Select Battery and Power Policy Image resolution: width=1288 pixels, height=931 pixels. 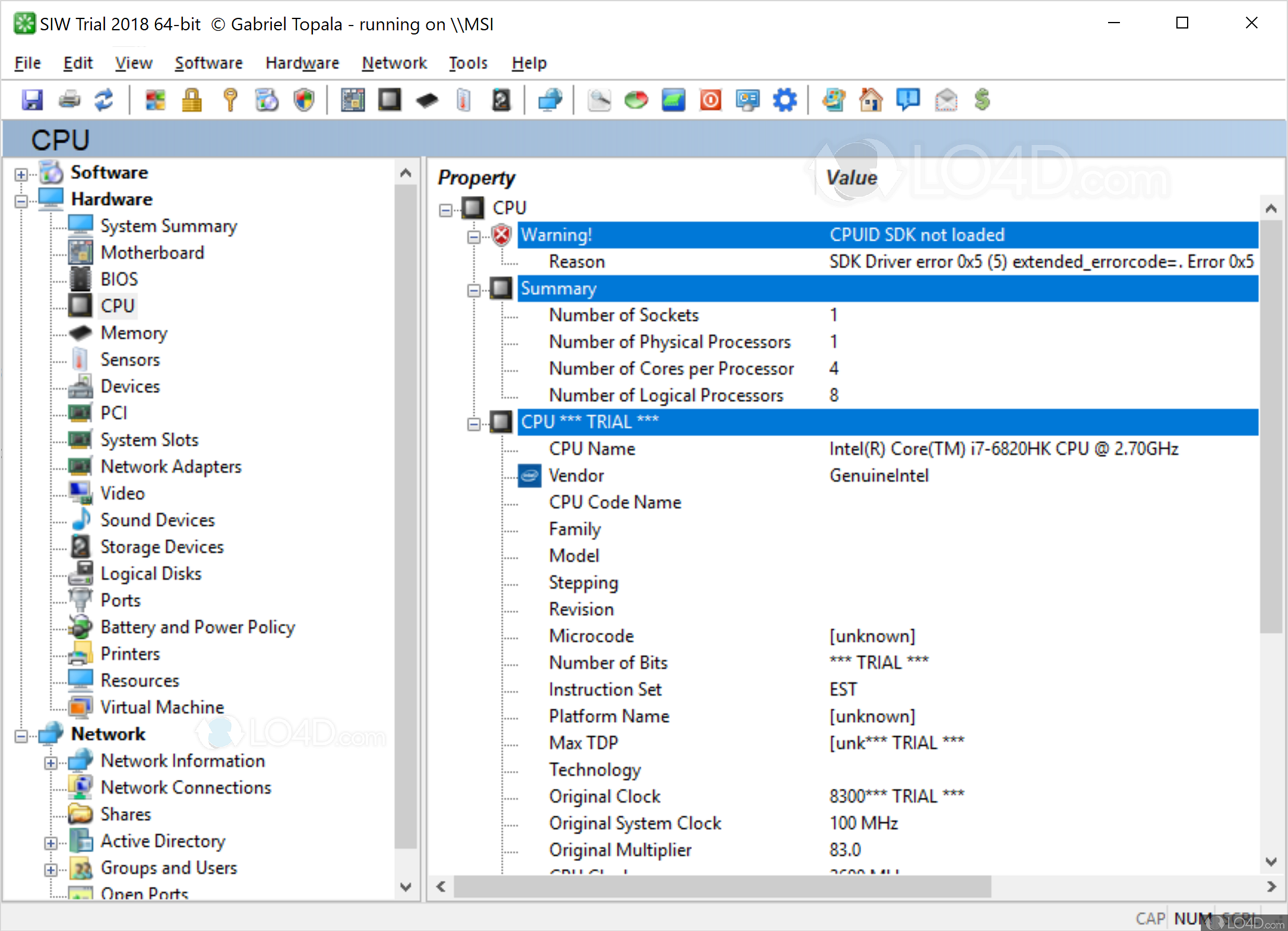pyautogui.click(x=198, y=627)
